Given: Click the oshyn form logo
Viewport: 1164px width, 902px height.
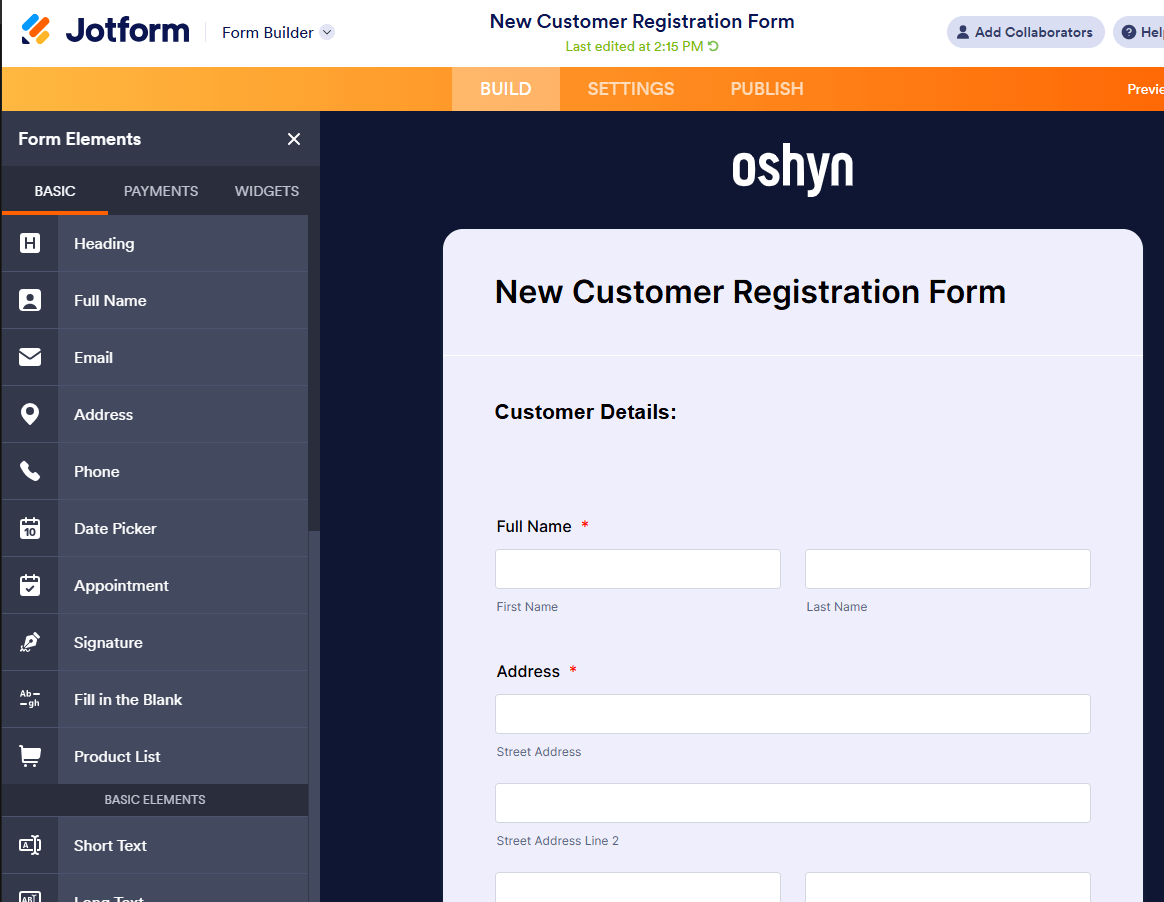Looking at the screenshot, I should coord(792,169).
